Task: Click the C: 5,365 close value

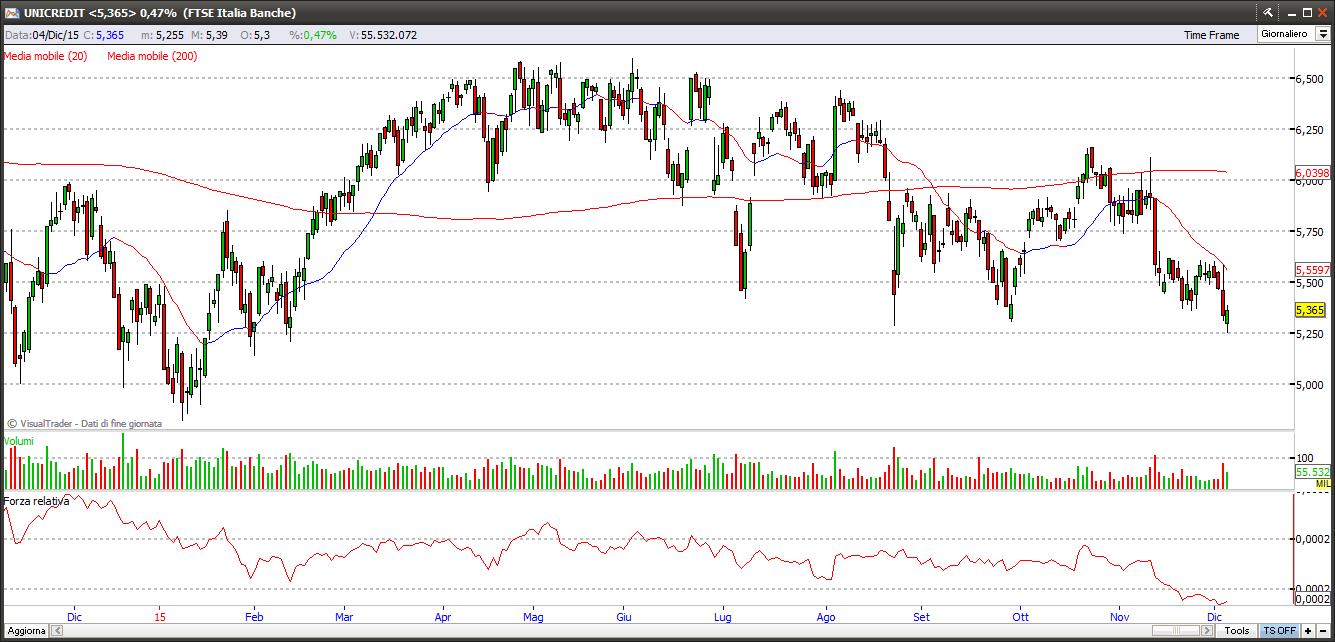Action: point(103,35)
